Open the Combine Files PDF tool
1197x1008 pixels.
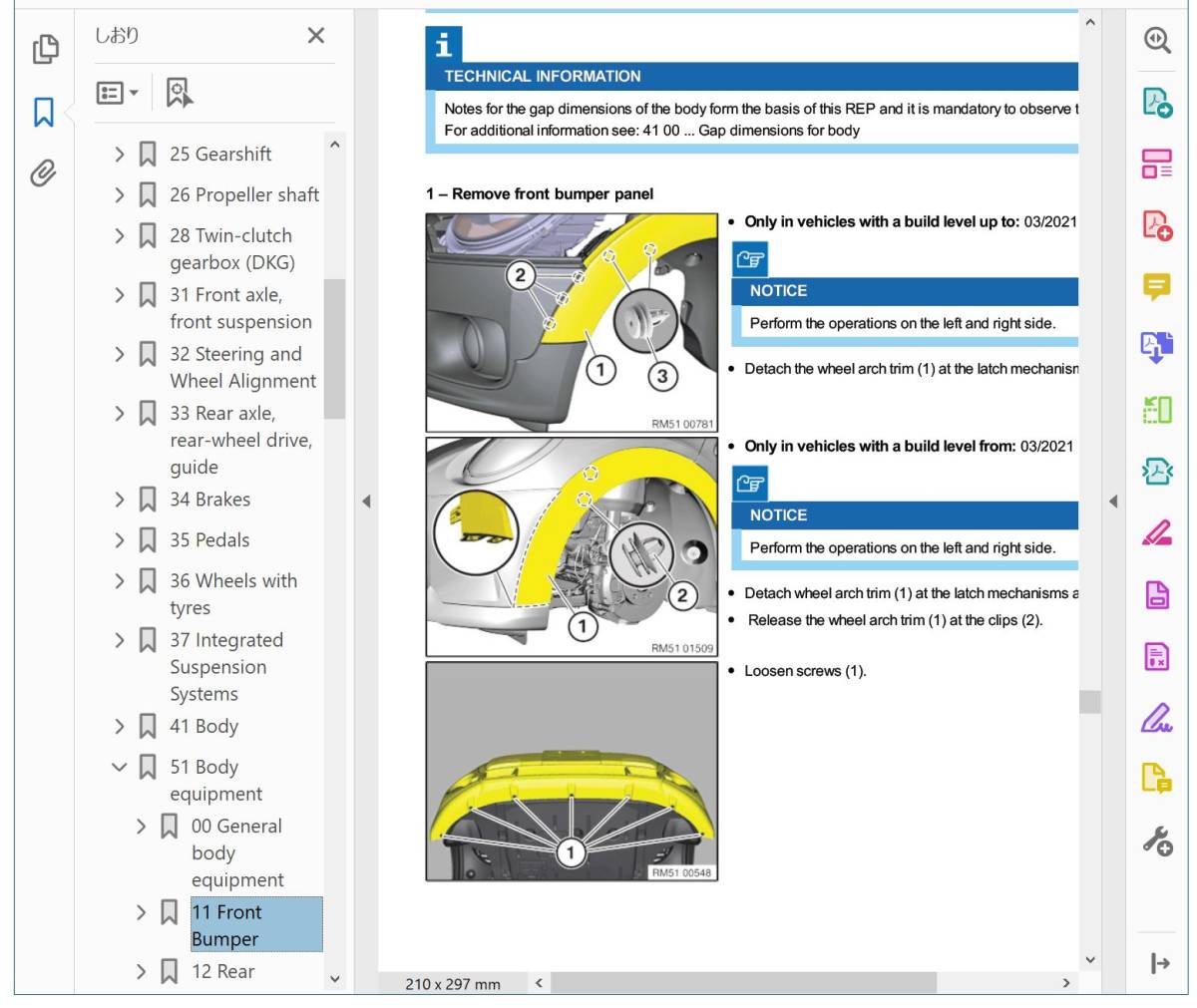click(x=1157, y=225)
